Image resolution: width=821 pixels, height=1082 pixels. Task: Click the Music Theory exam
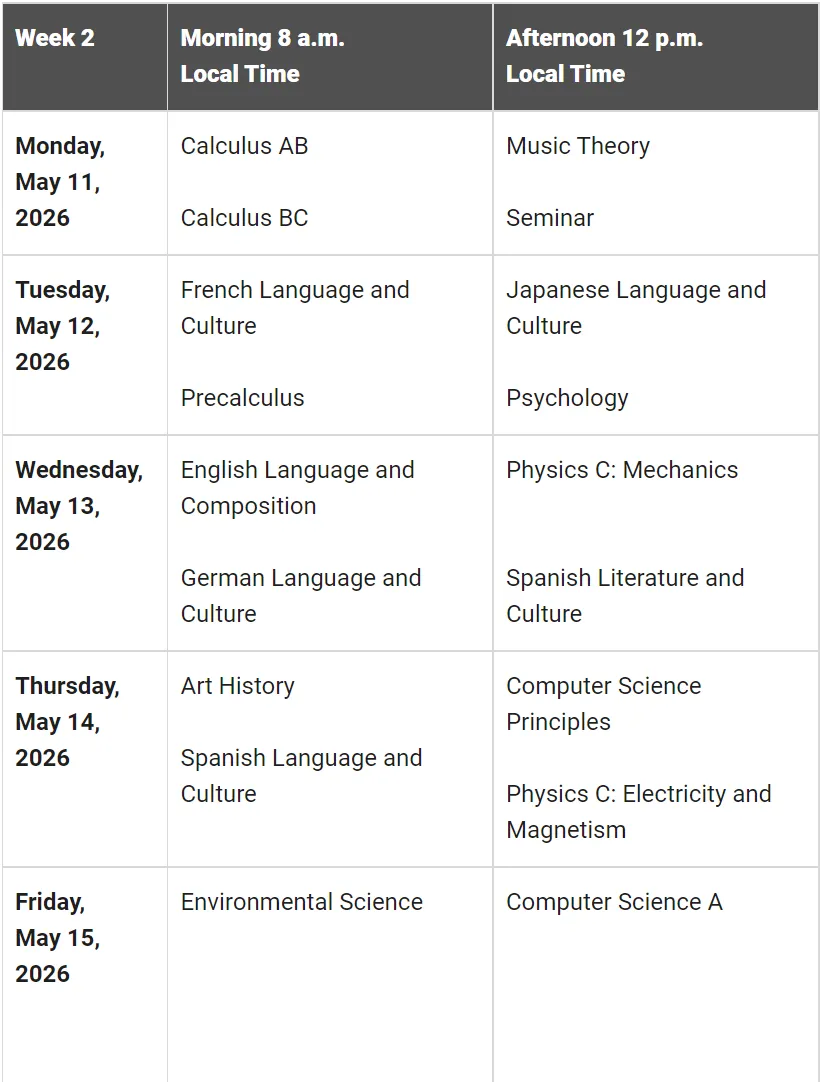tap(577, 146)
